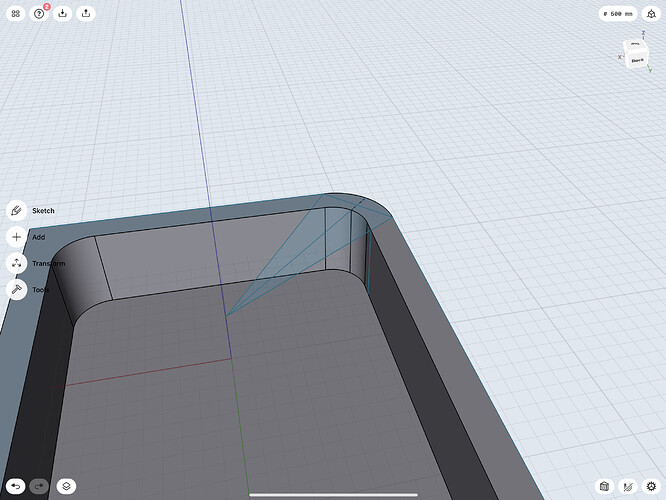Toggle the grid snapping ruler icon
Screen dimensions: 666x500
(x=628, y=486)
